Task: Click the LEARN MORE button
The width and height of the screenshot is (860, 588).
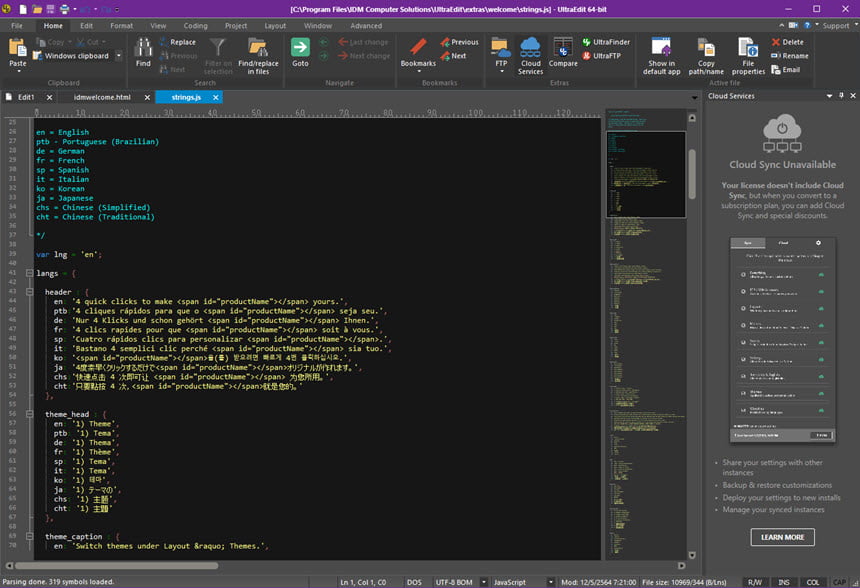Action: [782, 537]
